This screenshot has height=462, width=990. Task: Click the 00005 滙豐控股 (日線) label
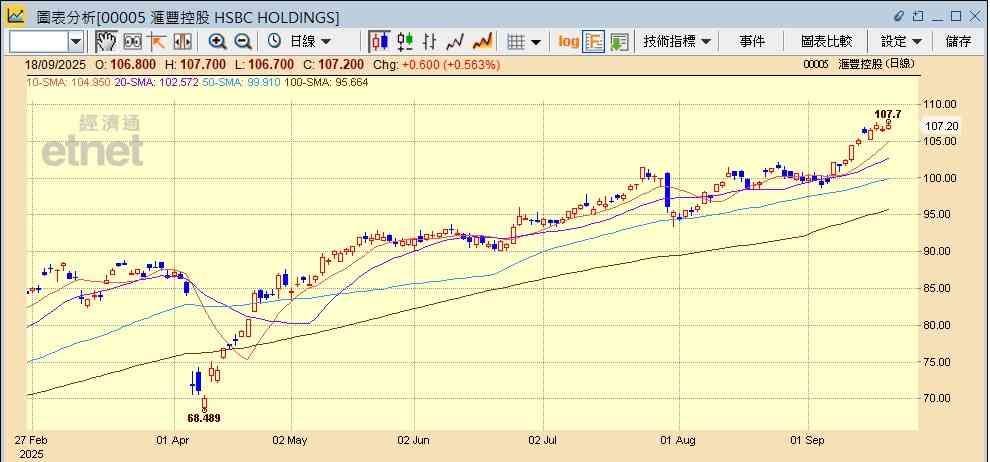(x=859, y=64)
